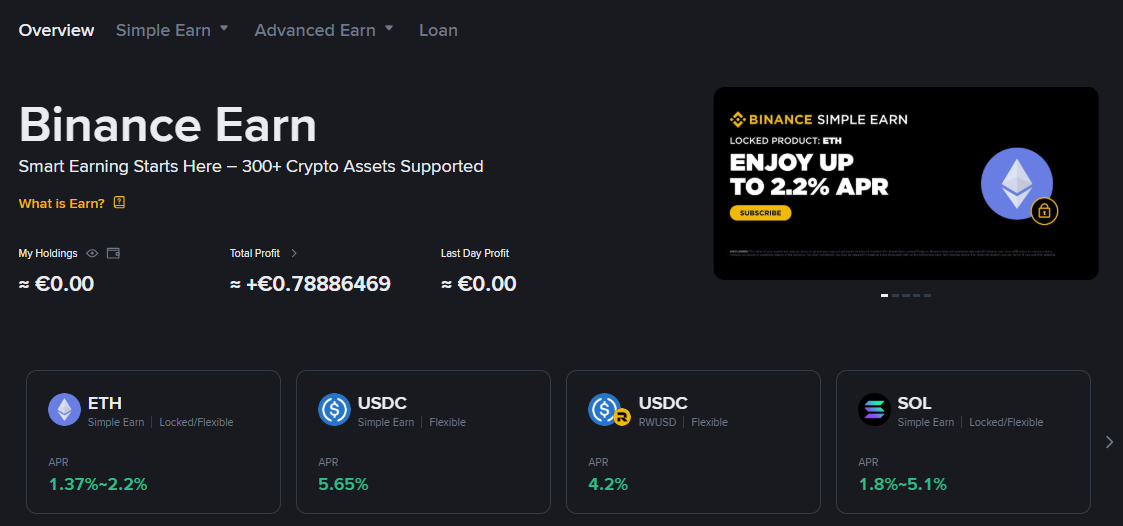1123x526 pixels.
Task: Open Total Profit details chevron
Action: pyautogui.click(x=294, y=254)
